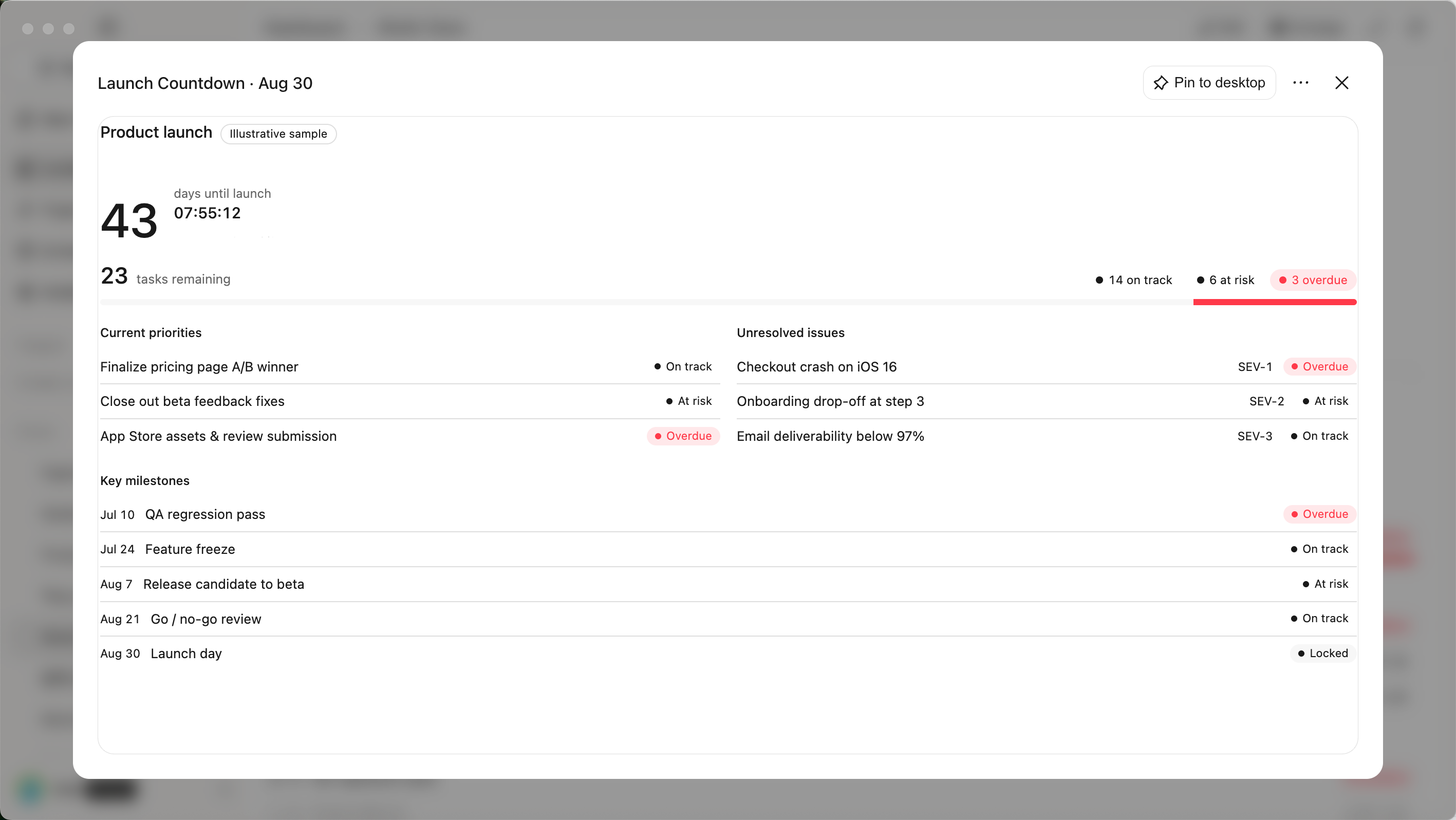Open the Feature freeze milestone
The image size is (1456, 820).
(728, 549)
